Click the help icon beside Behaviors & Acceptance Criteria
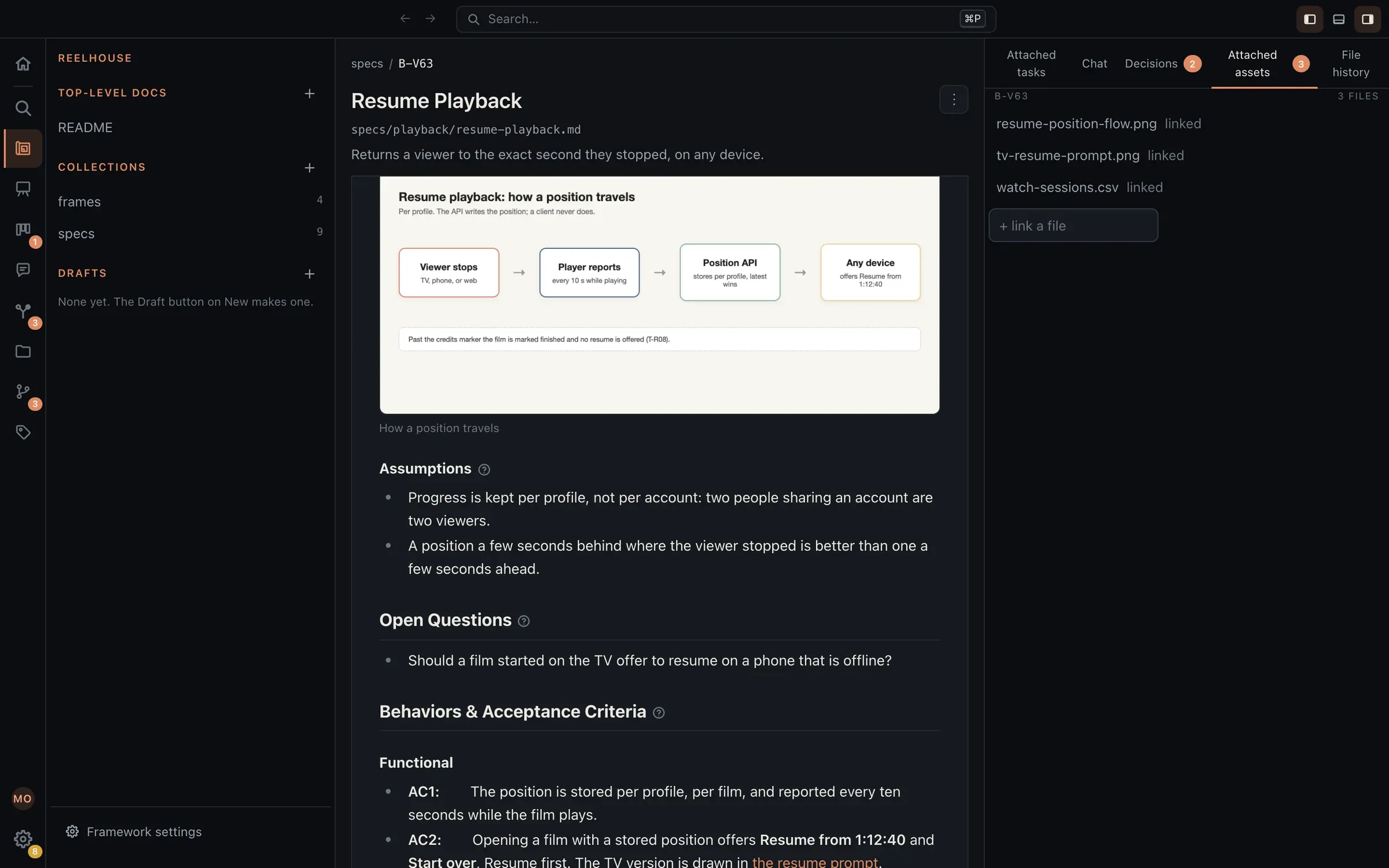The width and height of the screenshot is (1389, 868). click(x=659, y=713)
